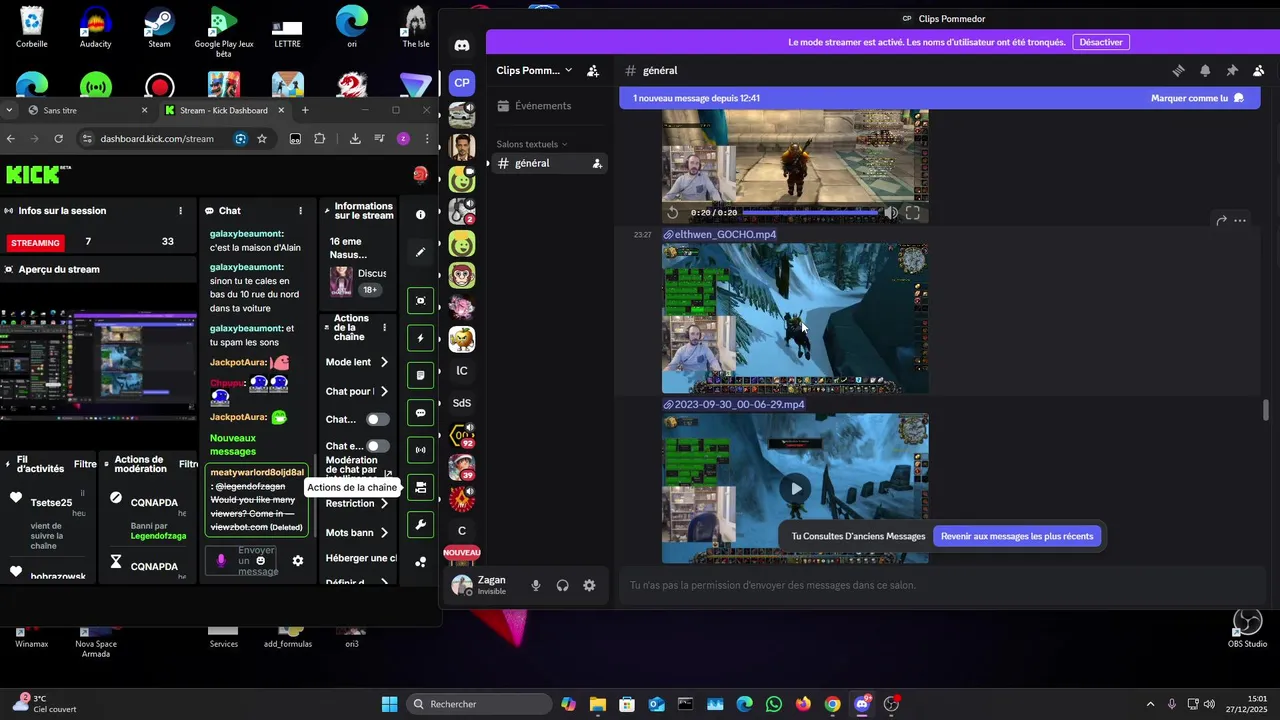
Task: Open Kick chat settings gear
Action: coord(298,561)
